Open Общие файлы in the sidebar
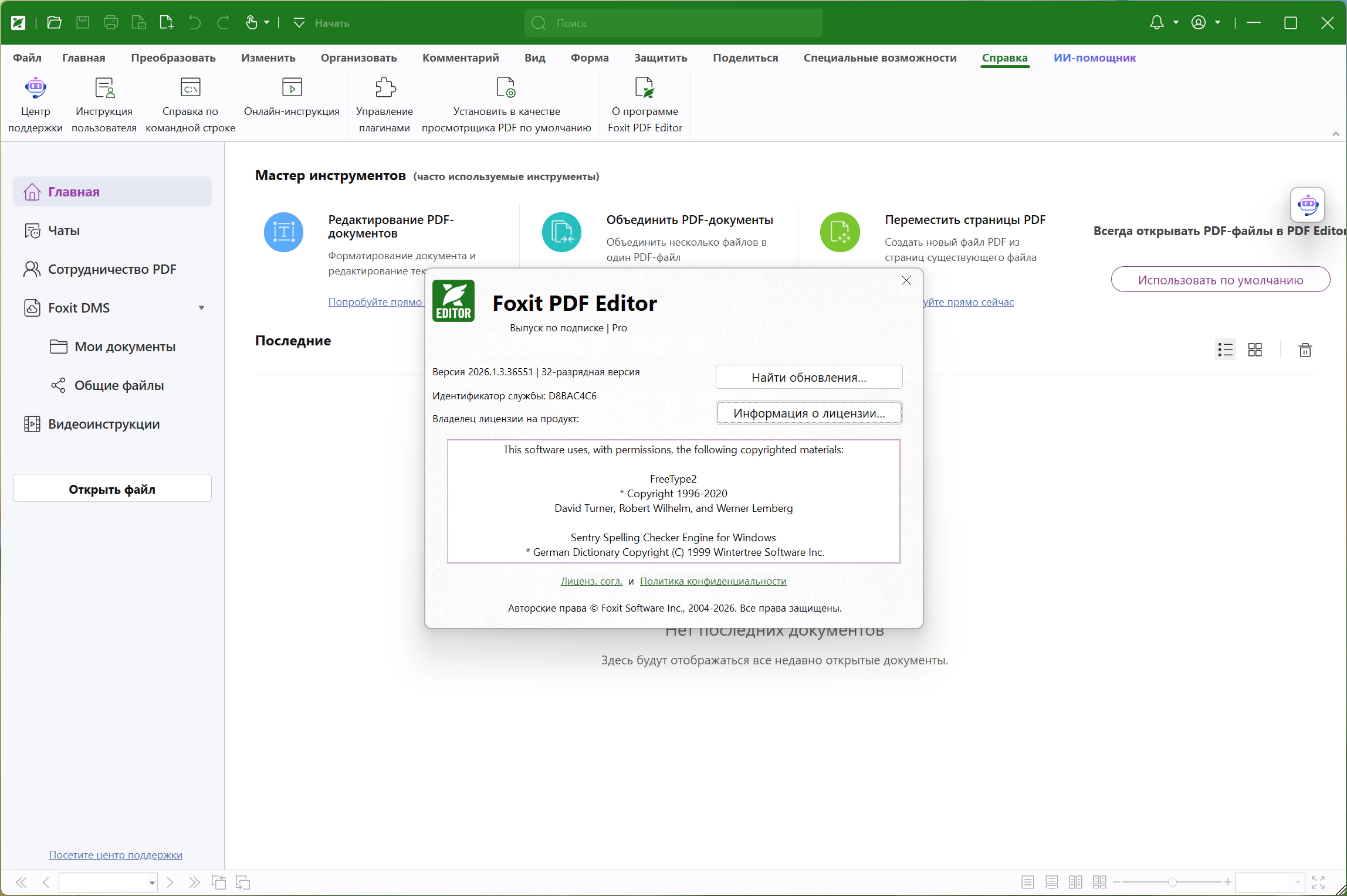1347x896 pixels. (x=112, y=385)
